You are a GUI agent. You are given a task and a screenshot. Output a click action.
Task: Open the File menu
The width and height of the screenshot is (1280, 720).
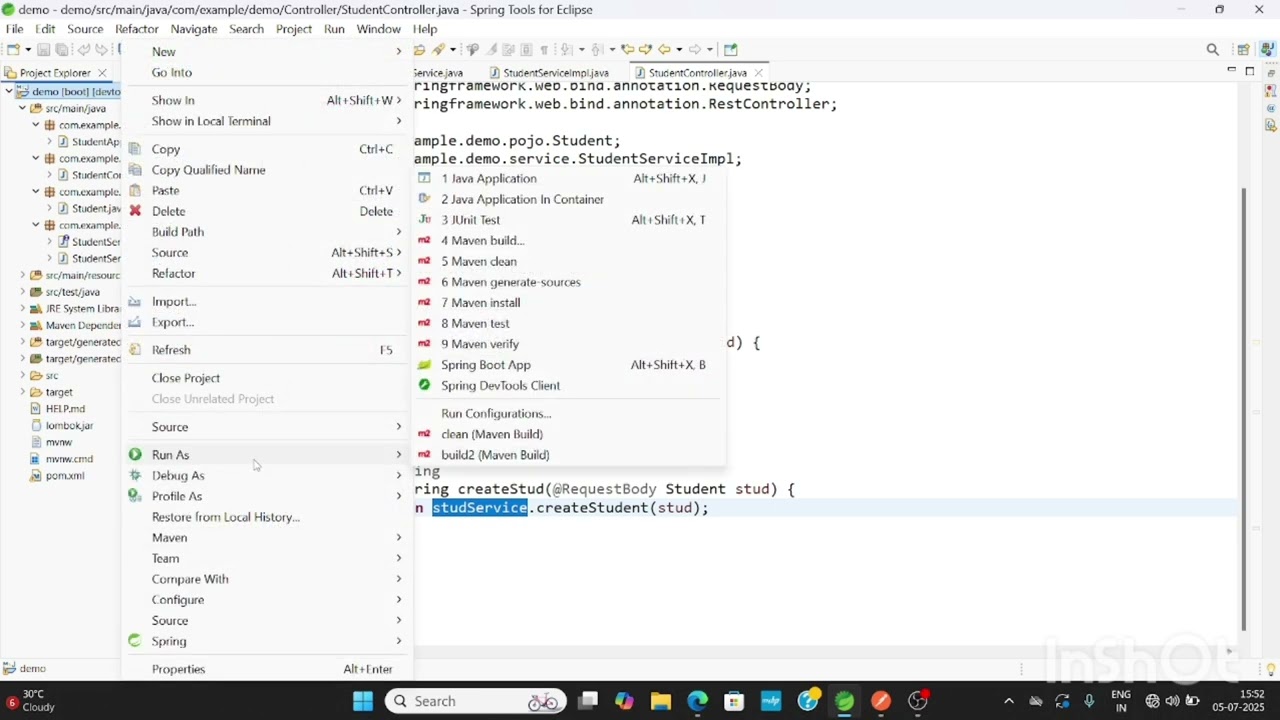(14, 29)
